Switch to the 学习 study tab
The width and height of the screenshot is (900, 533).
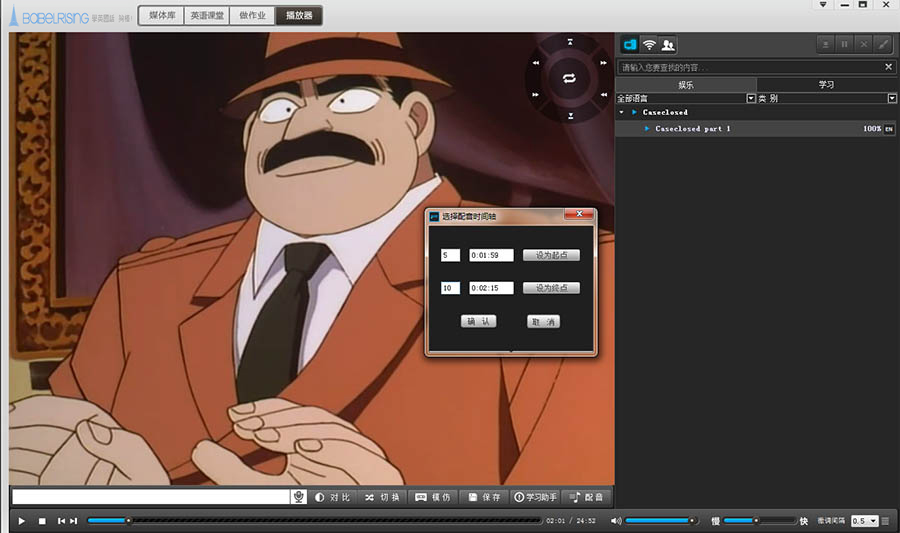(x=827, y=85)
